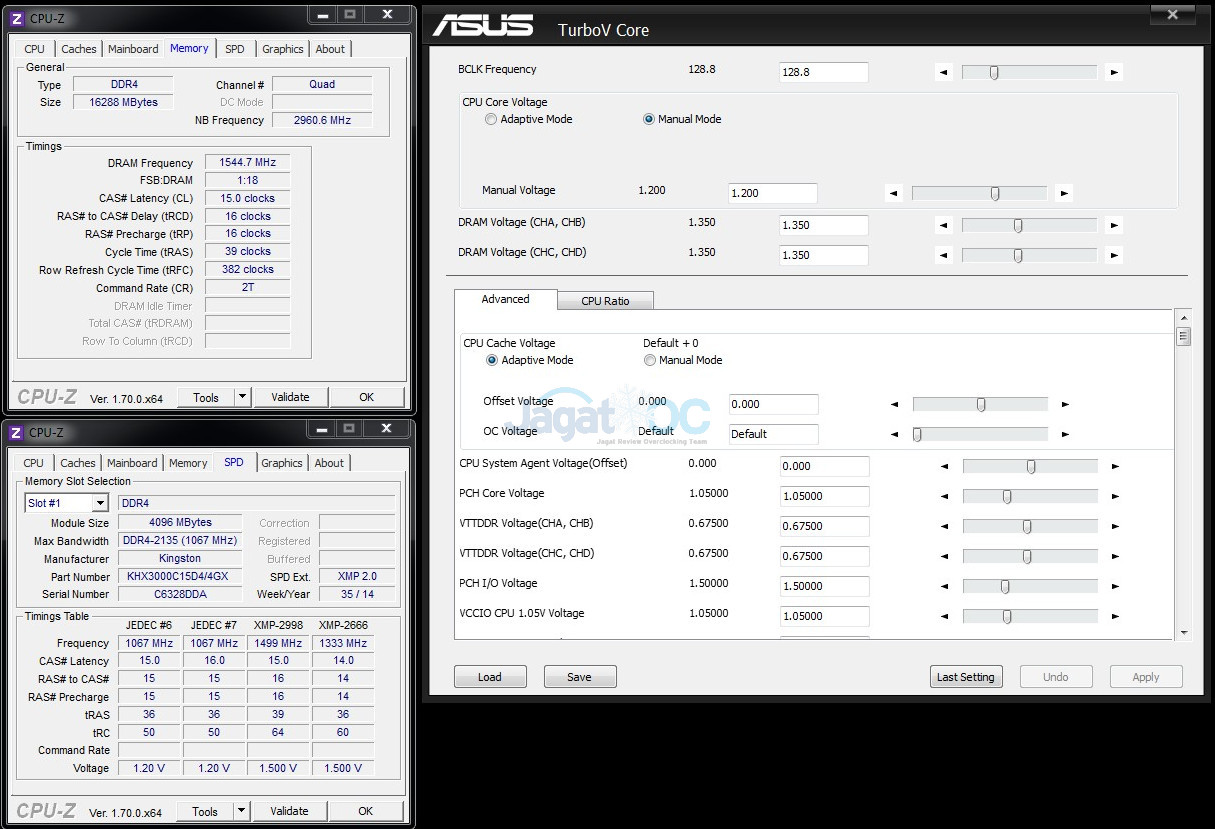Increase DRAM Voltage (CHC, CHD) with right arrow
The width and height of the screenshot is (1215, 829).
coord(1114,256)
